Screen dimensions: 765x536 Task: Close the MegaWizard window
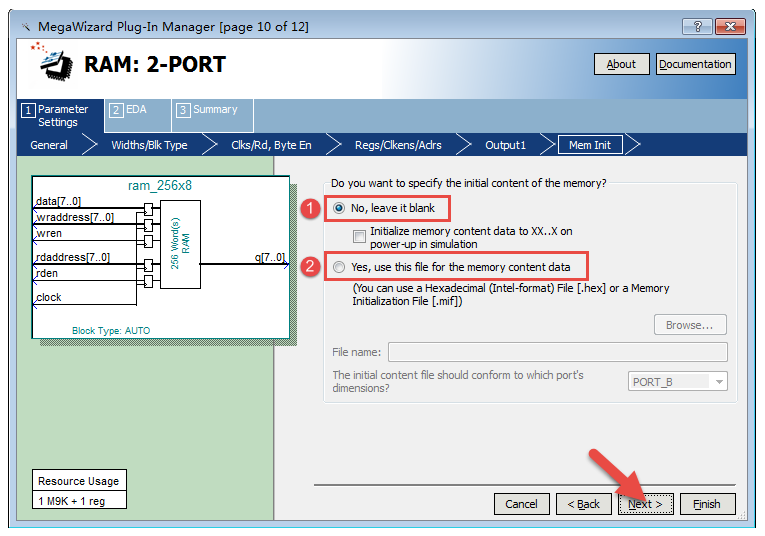pyautogui.click(x=730, y=26)
